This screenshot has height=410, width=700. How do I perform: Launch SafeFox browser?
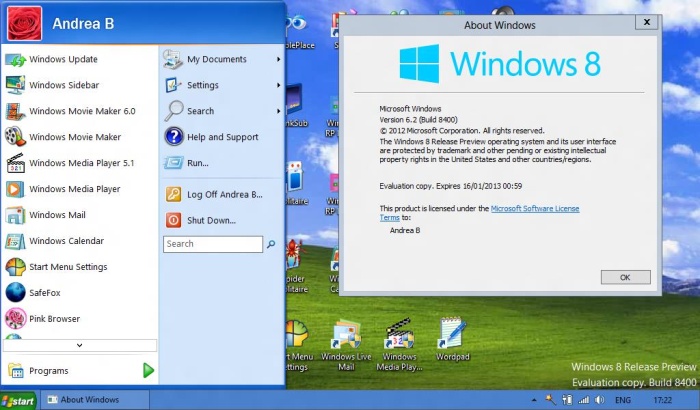click(79, 293)
